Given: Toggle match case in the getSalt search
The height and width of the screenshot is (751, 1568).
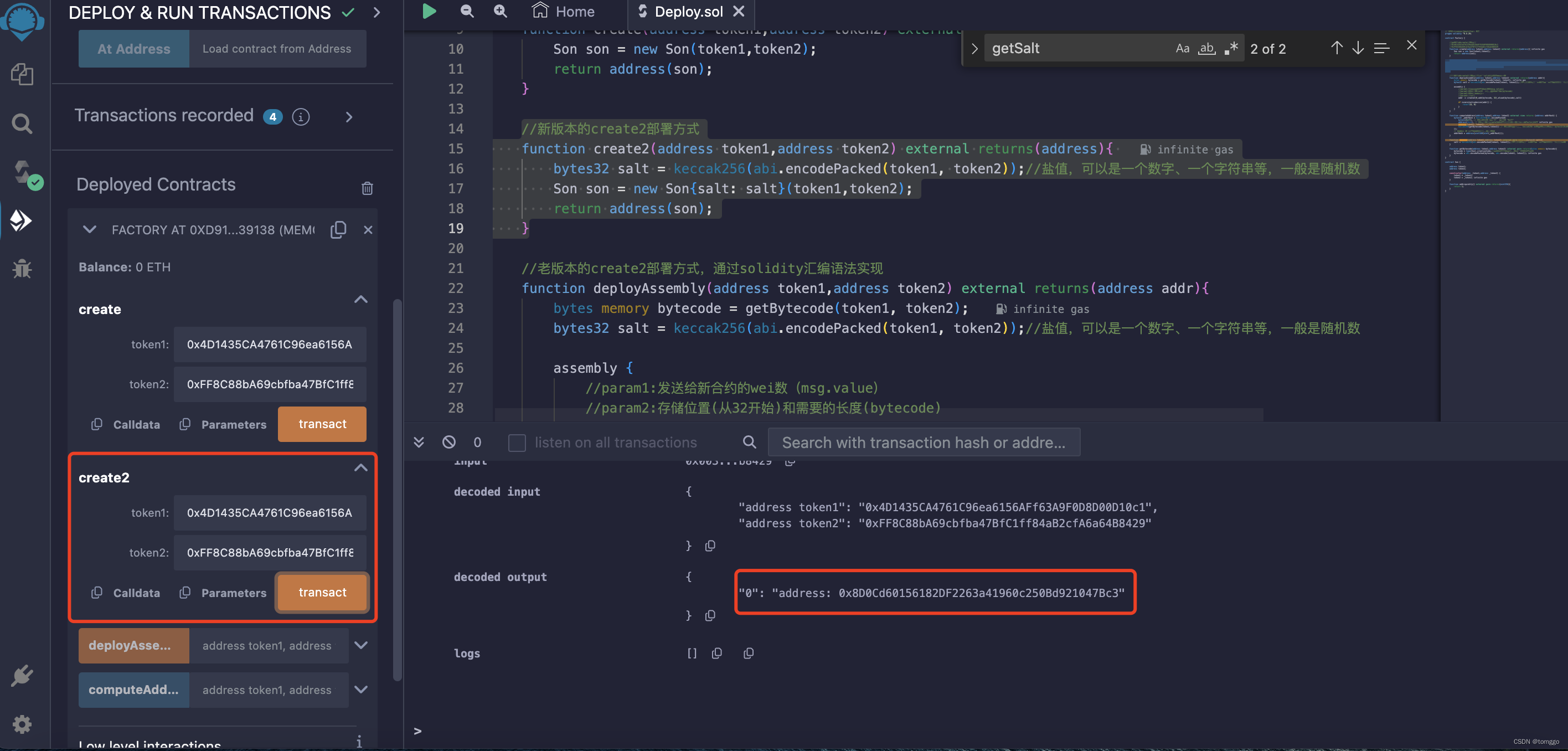Looking at the screenshot, I should tap(1182, 48).
